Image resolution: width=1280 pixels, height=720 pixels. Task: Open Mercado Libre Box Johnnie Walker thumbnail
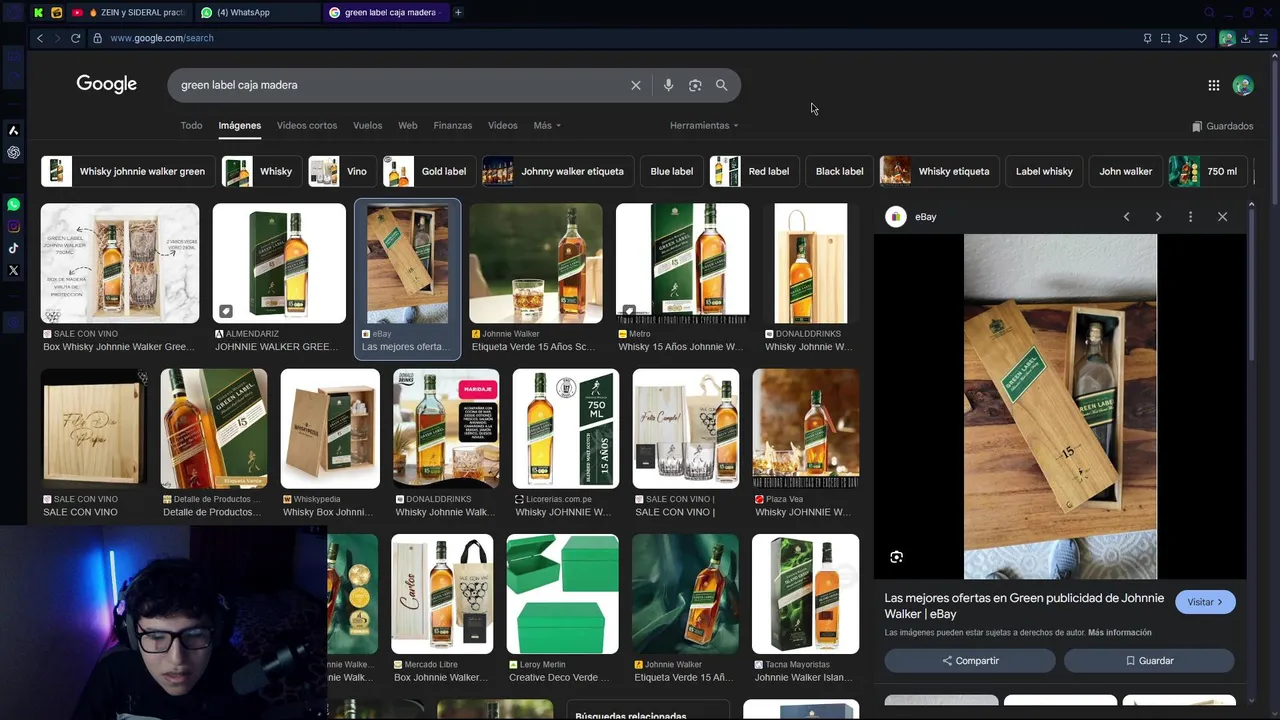click(442, 594)
